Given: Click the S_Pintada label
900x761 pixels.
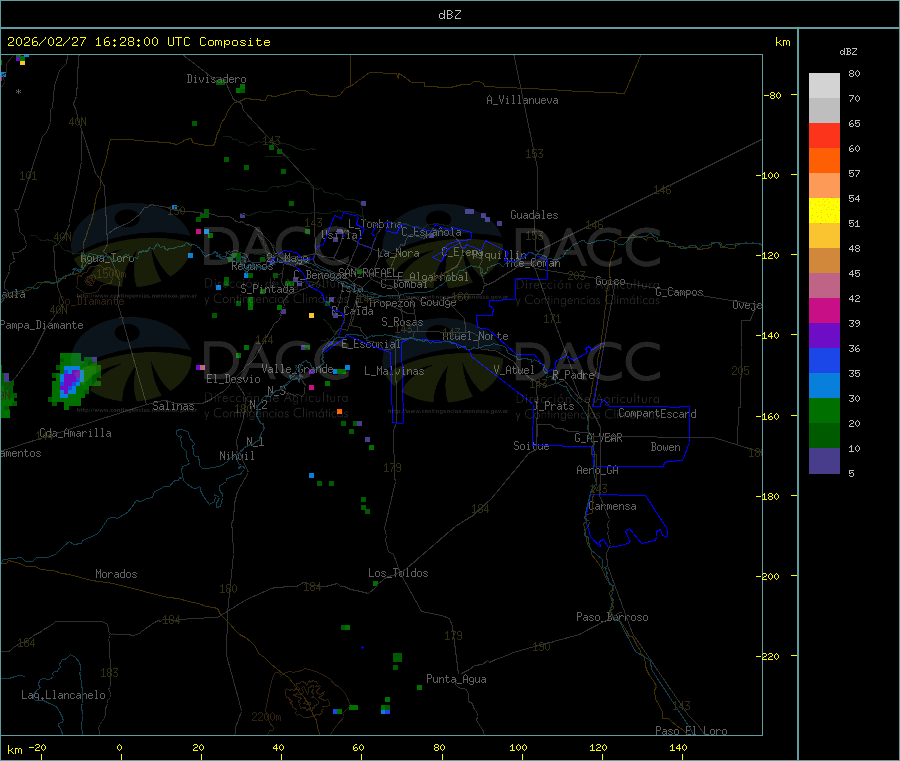Looking at the screenshot, I should (267, 289).
